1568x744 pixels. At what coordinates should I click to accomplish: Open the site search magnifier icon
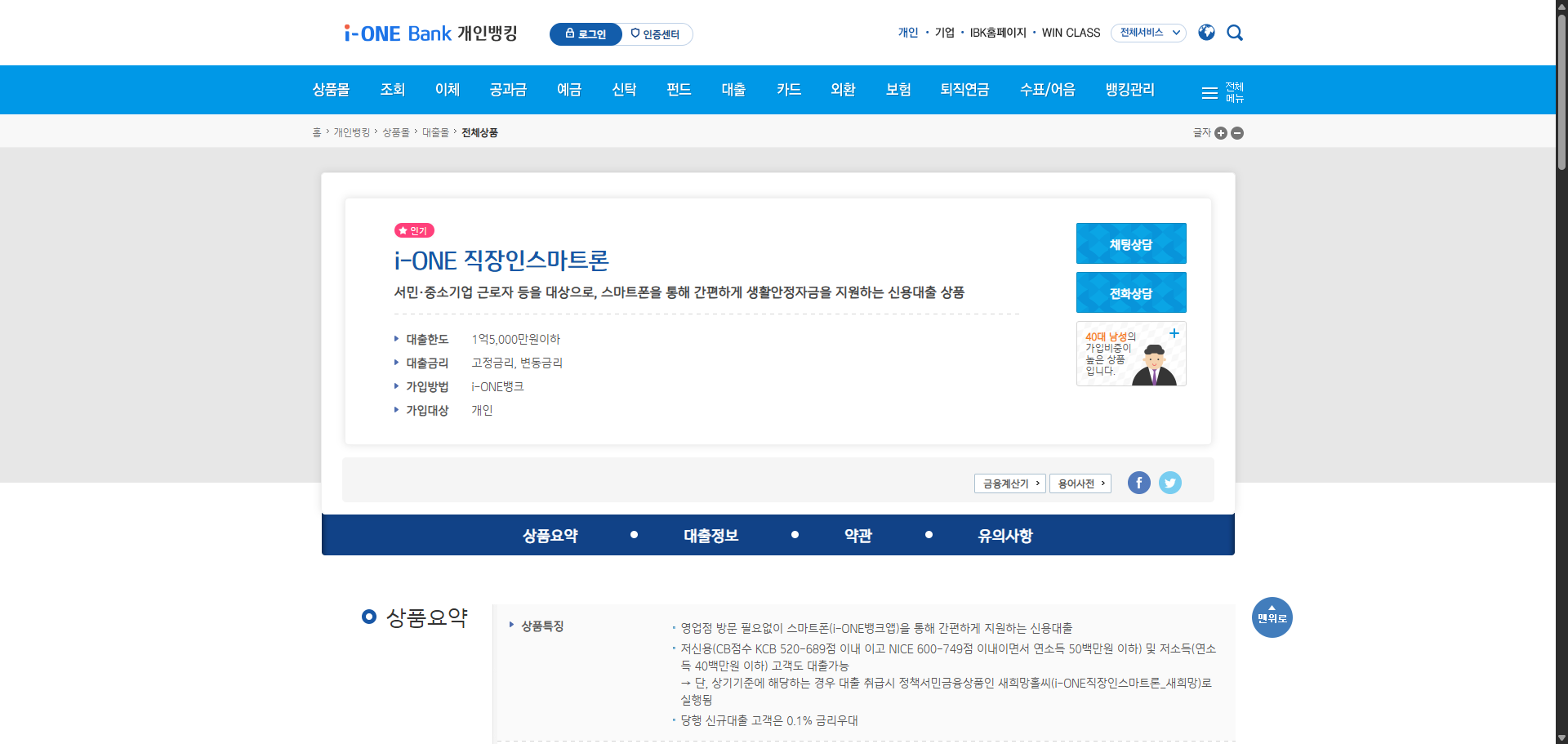1235,33
